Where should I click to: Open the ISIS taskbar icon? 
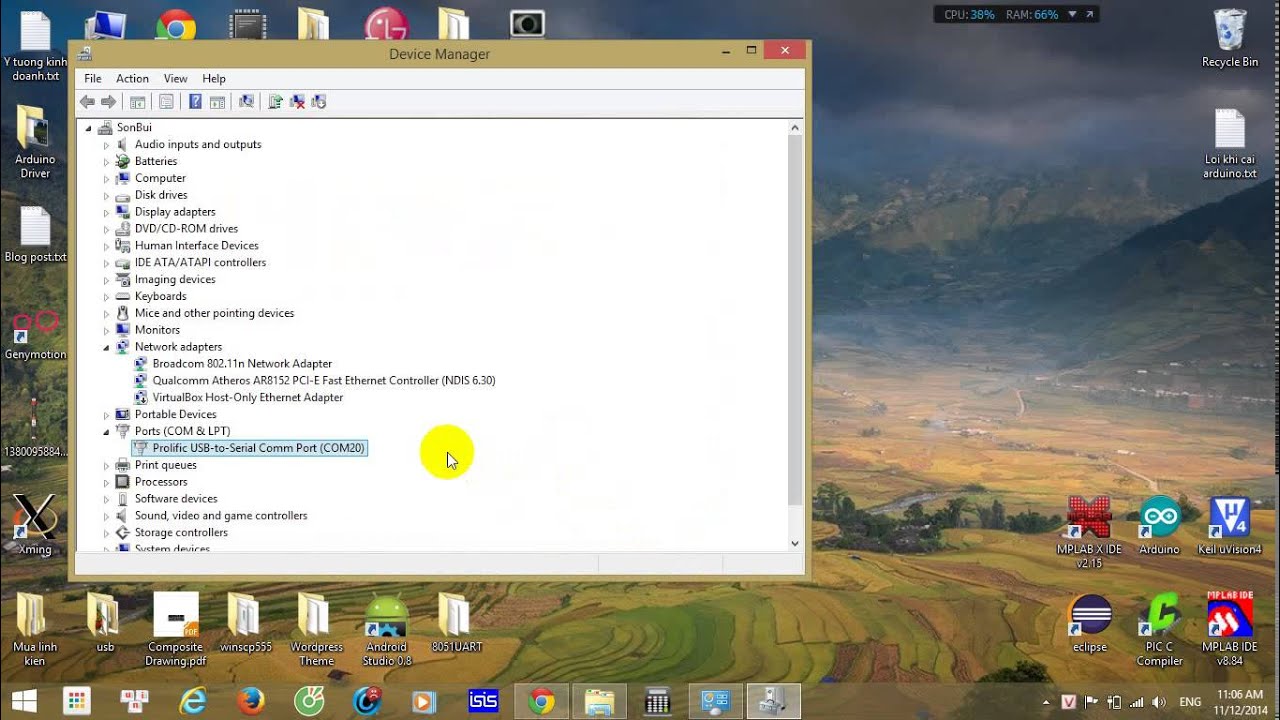point(483,702)
